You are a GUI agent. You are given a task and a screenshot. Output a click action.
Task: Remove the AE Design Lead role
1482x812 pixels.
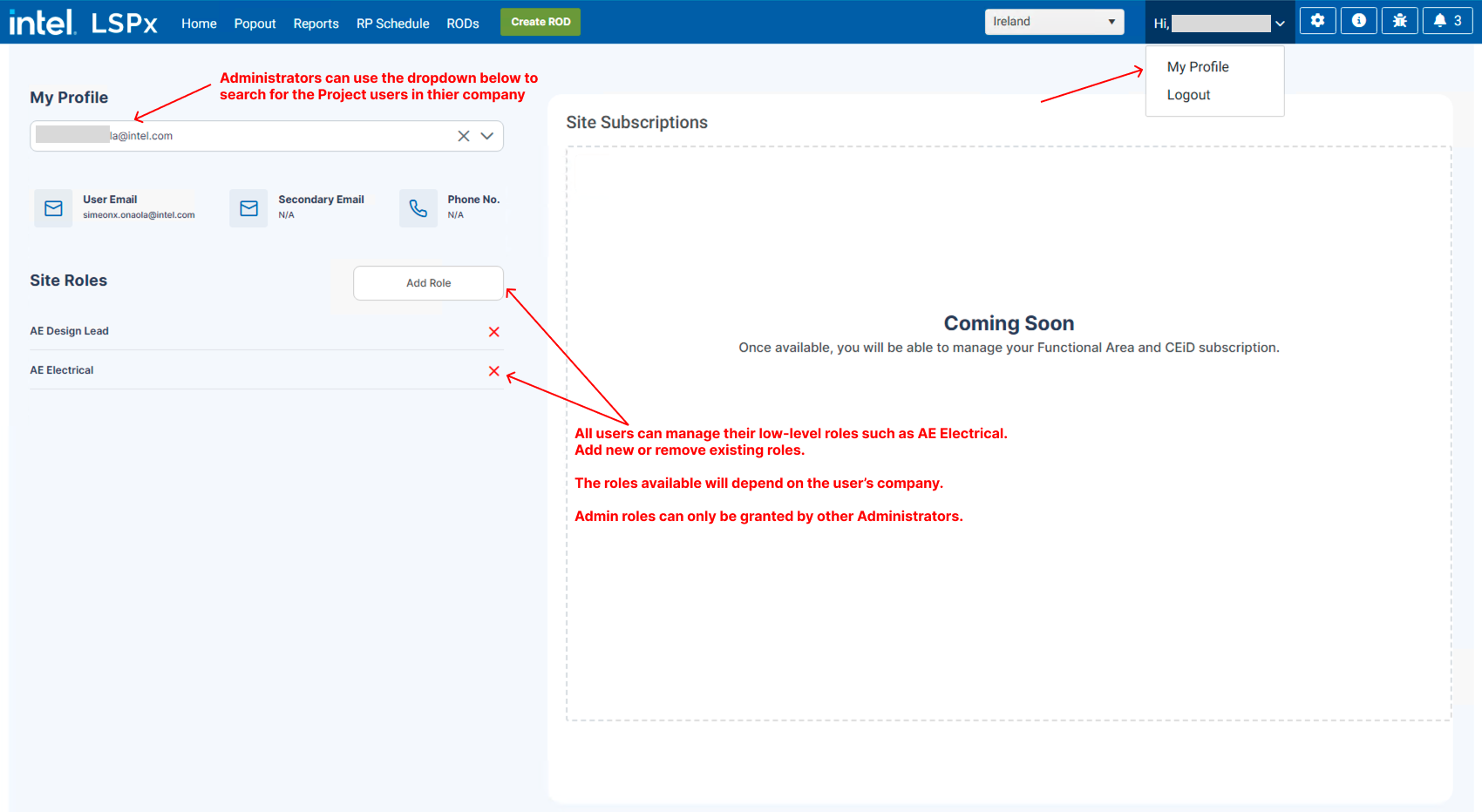(494, 332)
